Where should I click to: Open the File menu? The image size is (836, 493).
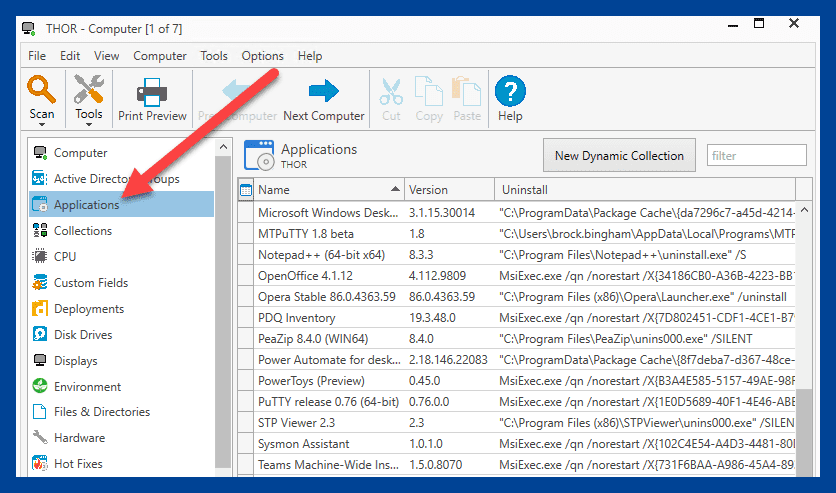pyautogui.click(x=37, y=56)
